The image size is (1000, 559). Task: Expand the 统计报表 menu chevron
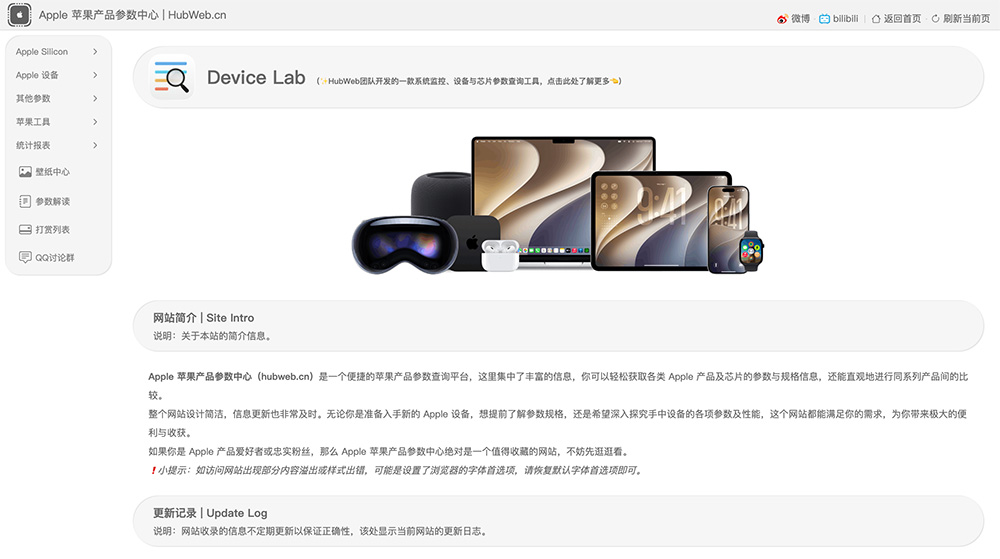point(95,145)
